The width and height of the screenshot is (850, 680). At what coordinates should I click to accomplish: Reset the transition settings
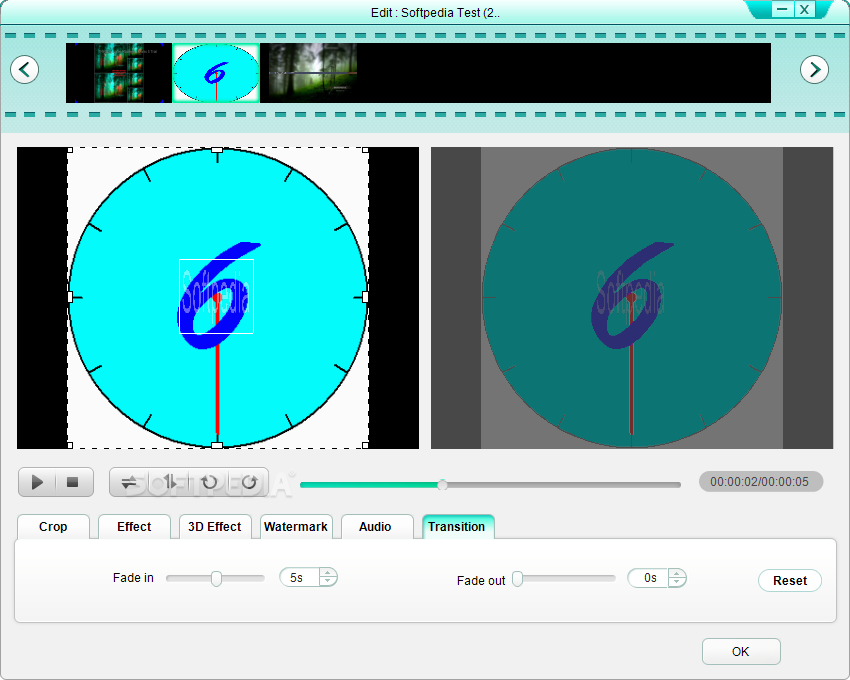(x=790, y=580)
